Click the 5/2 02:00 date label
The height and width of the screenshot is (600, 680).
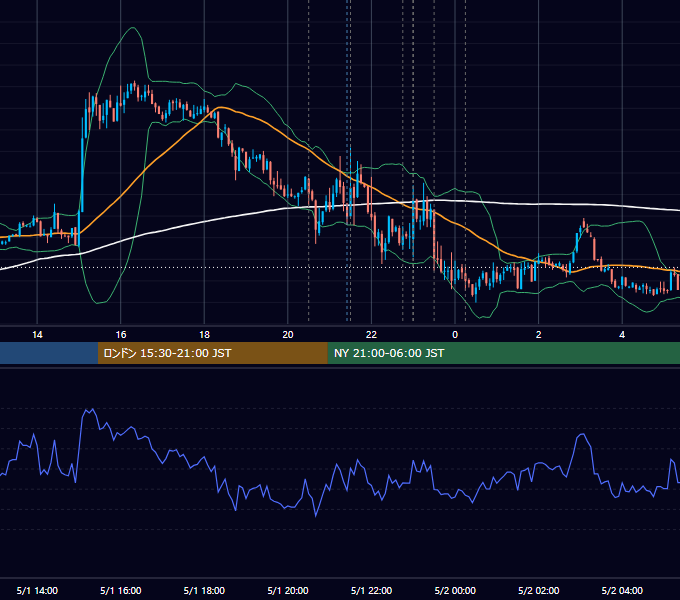(539, 590)
